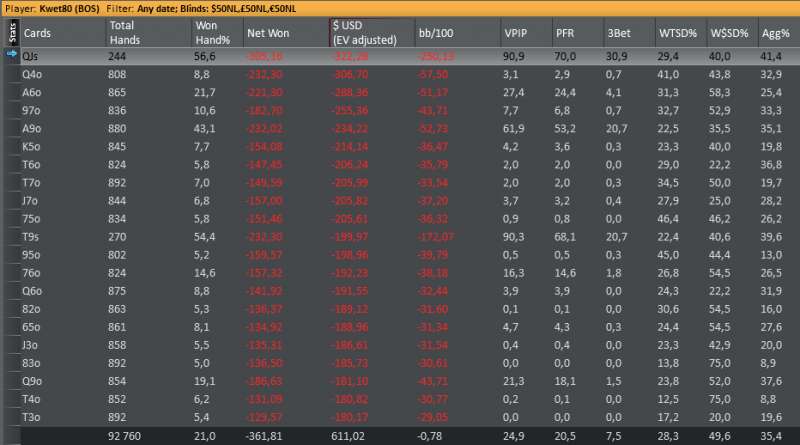
Task: Sort by the Total Hands column header
Action: tap(149, 33)
